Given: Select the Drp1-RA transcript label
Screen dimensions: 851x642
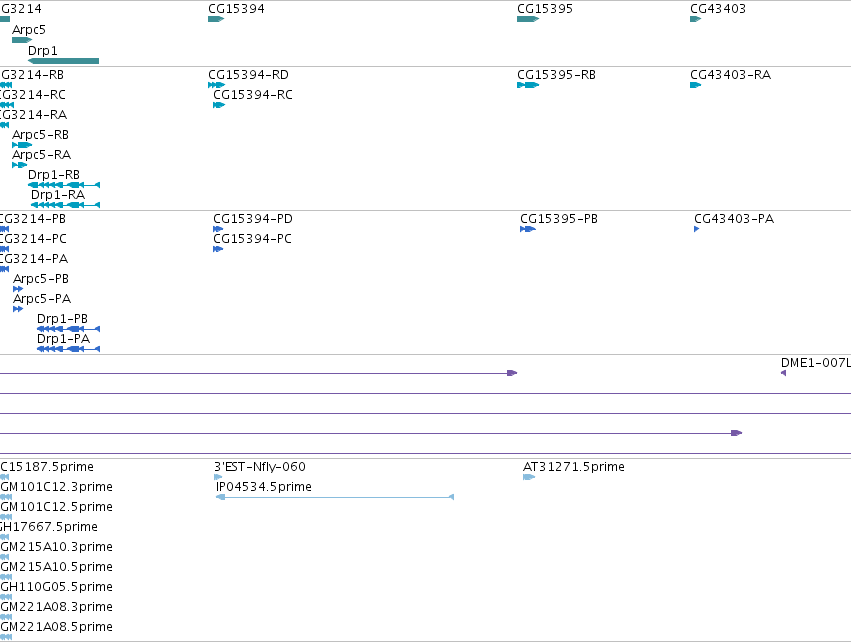Looking at the screenshot, I should coord(58,195).
